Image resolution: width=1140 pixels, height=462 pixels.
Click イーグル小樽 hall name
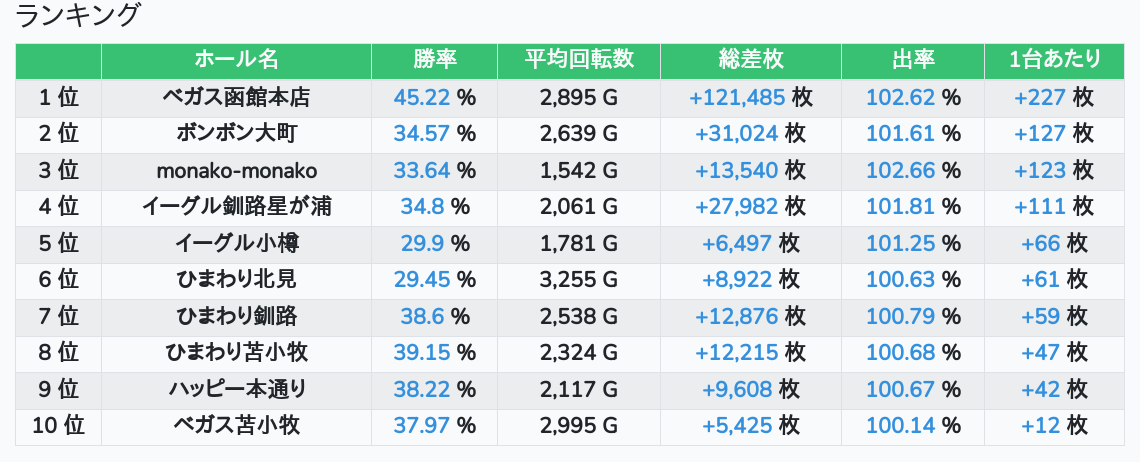(x=236, y=243)
